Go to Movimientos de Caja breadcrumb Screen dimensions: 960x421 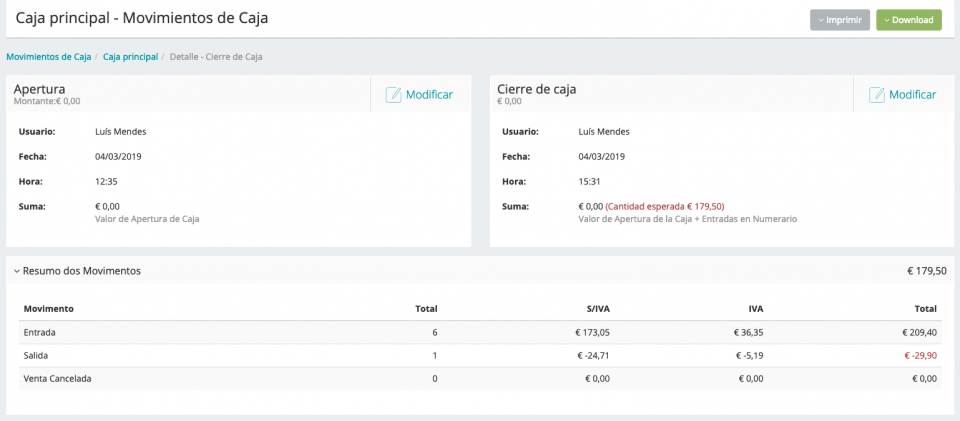point(48,57)
